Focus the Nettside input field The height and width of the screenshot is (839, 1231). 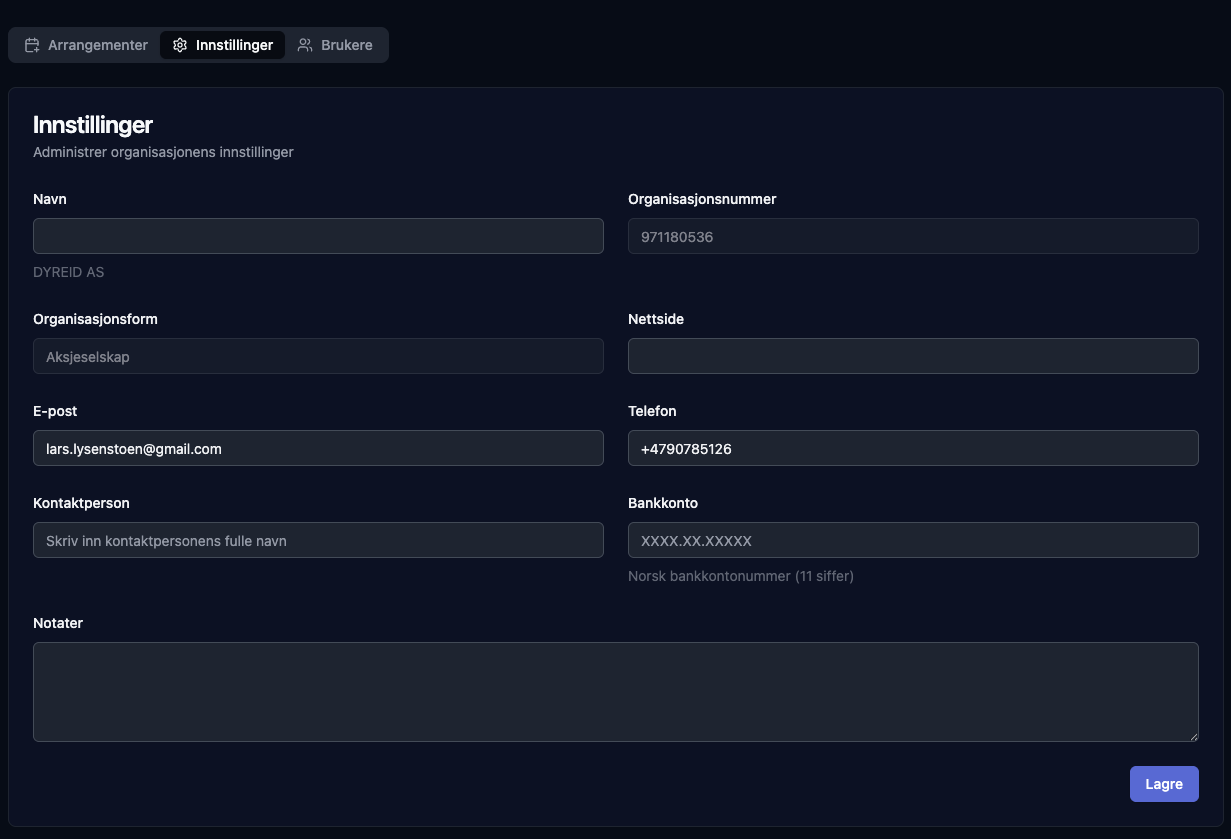[912, 356]
